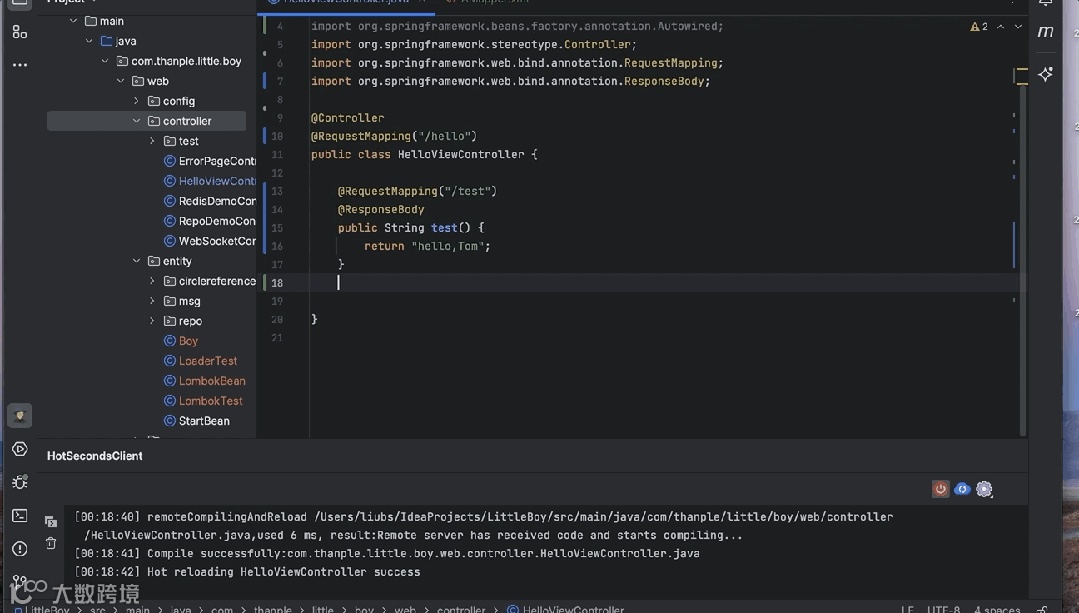This screenshot has height=613, width=1079.
Task: Click line number 13 in gutter
Action: pyautogui.click(x=277, y=191)
